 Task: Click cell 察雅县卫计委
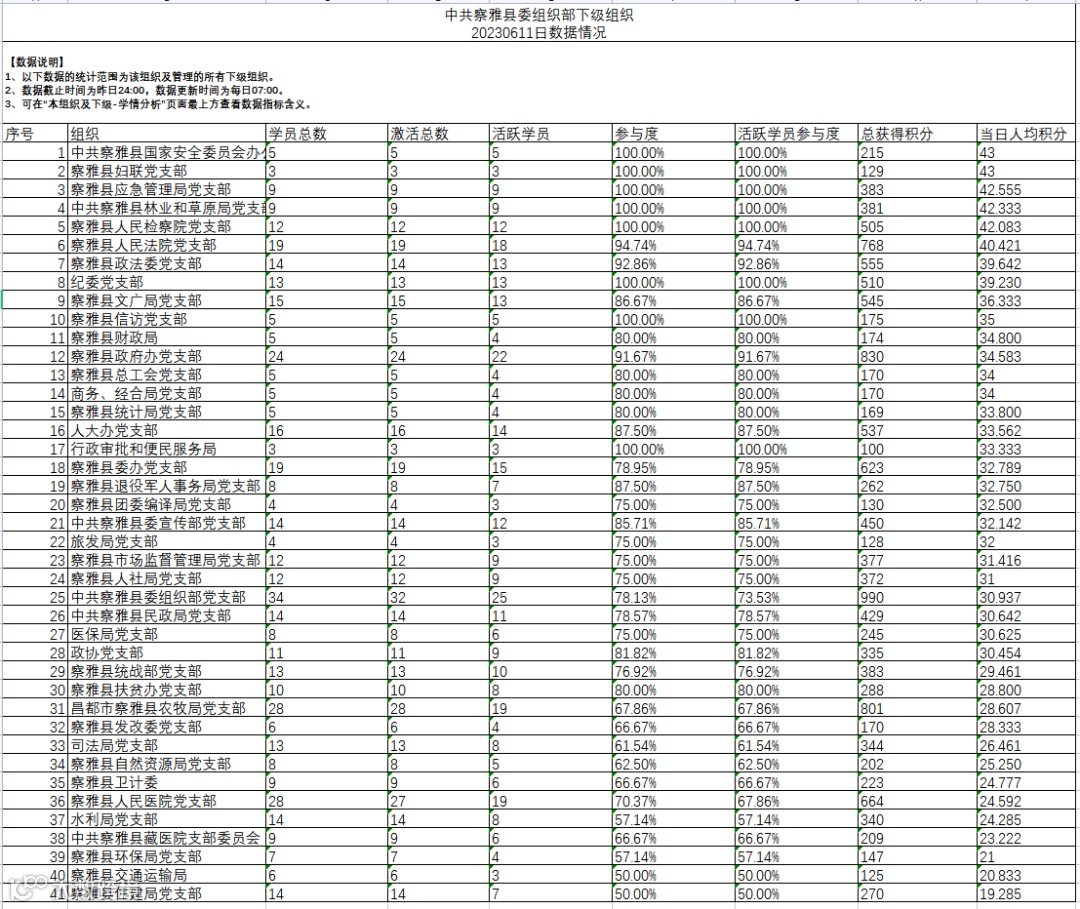click(167, 783)
